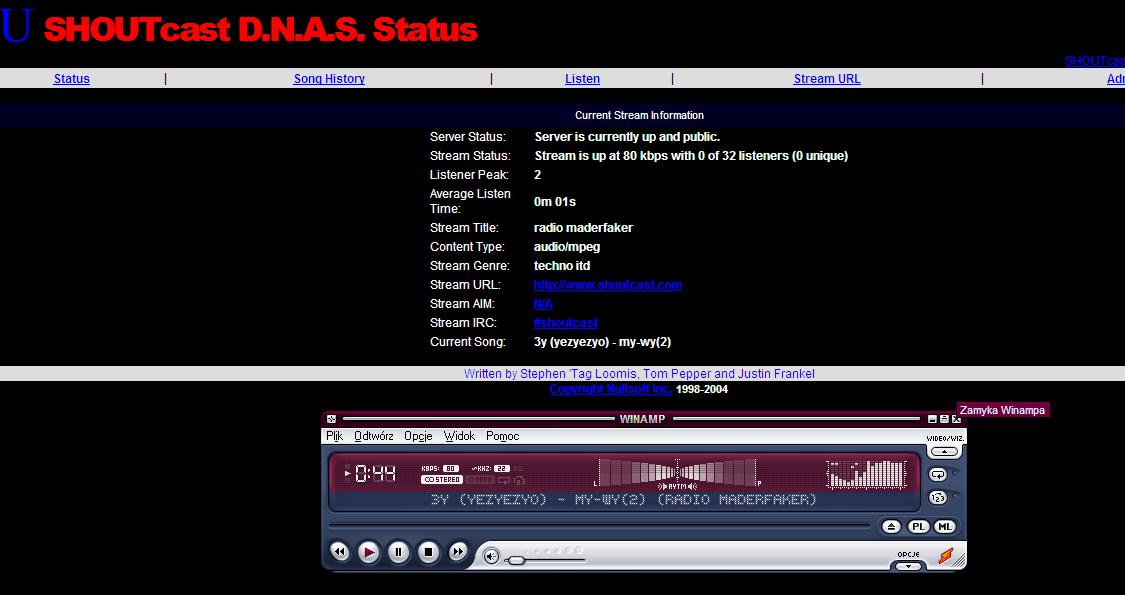This screenshot has height=595, width=1125.
Task: Open the Stream URL nav link
Action: click(827, 79)
